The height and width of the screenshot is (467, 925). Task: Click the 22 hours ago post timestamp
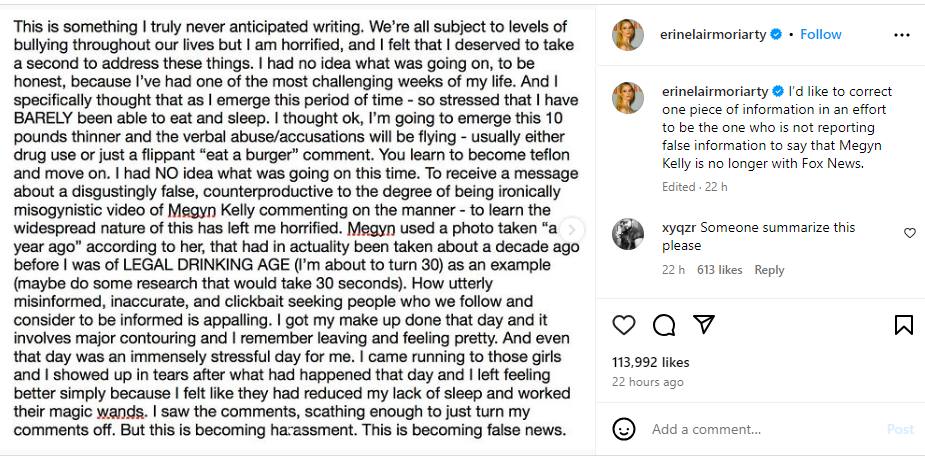[x=648, y=382]
